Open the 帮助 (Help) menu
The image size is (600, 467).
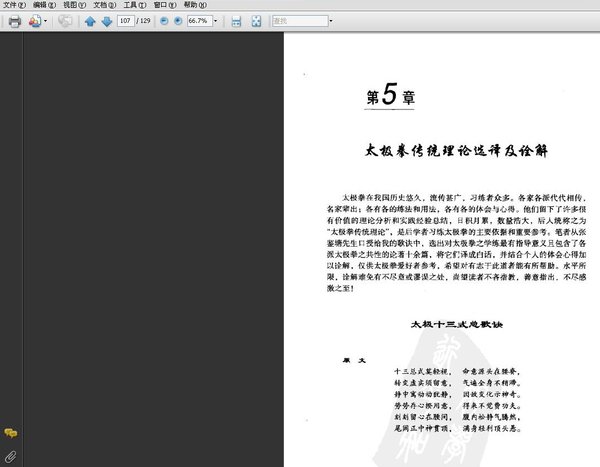[x=195, y=5]
